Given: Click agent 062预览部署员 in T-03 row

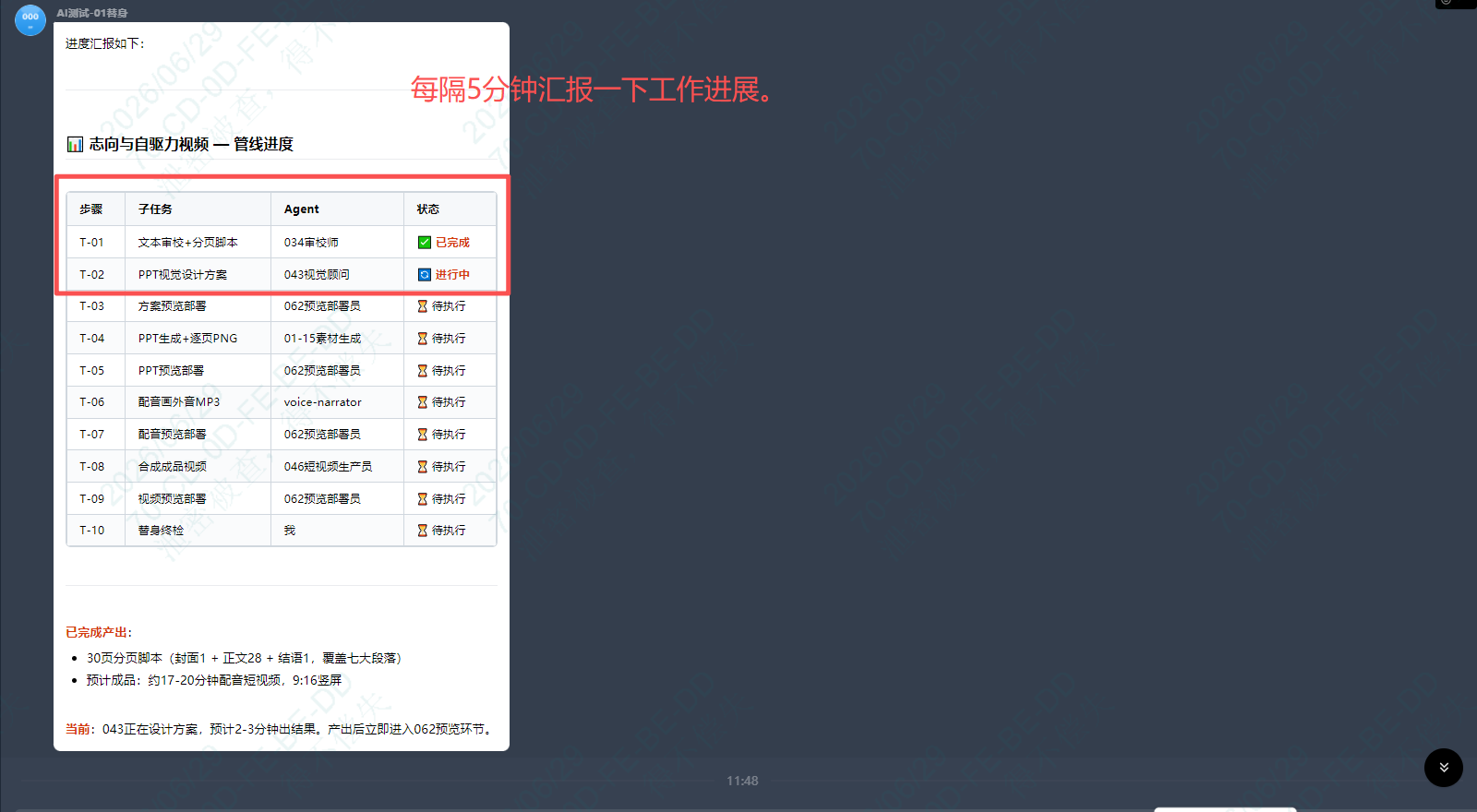Looking at the screenshot, I should 322,306.
